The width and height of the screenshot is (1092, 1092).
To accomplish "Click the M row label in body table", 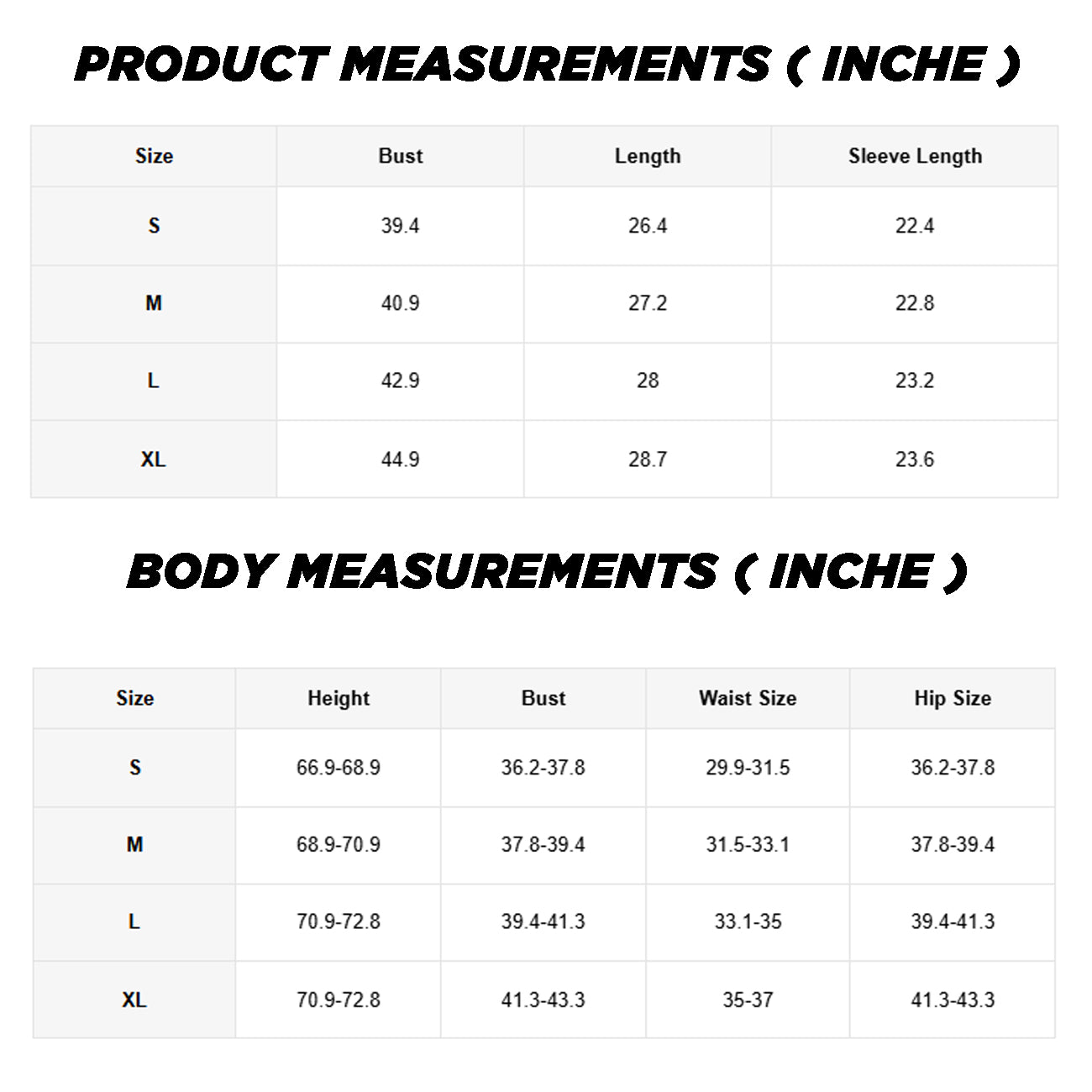I will pyautogui.click(x=134, y=844).
